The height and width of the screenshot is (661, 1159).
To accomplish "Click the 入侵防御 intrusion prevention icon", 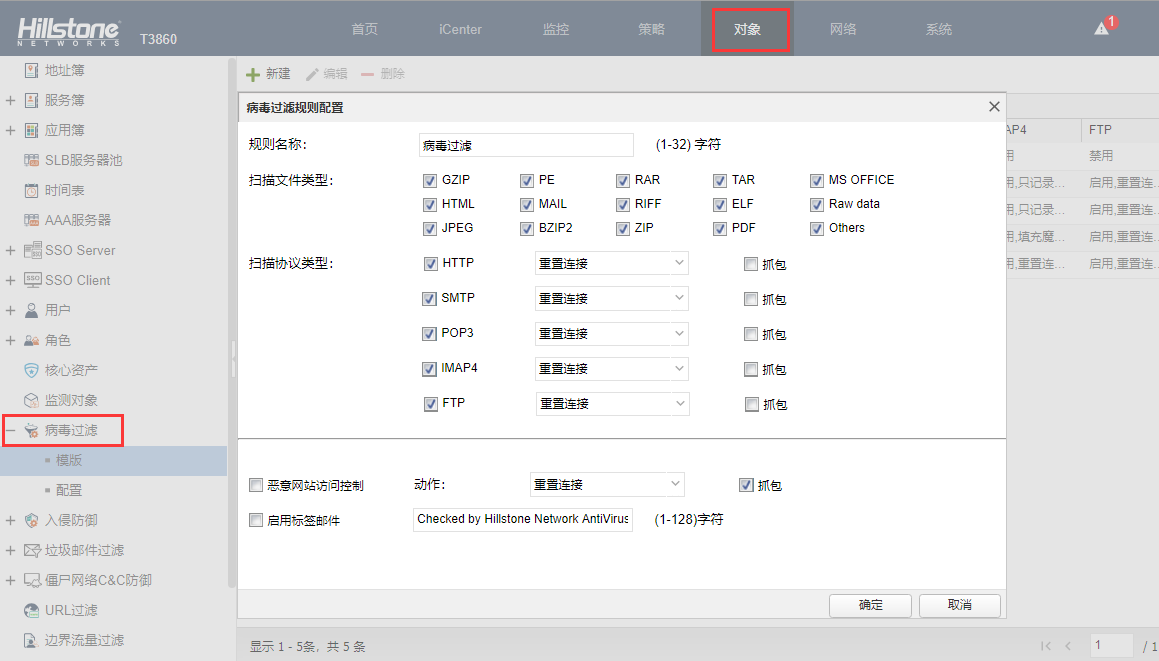I will pos(31,521).
